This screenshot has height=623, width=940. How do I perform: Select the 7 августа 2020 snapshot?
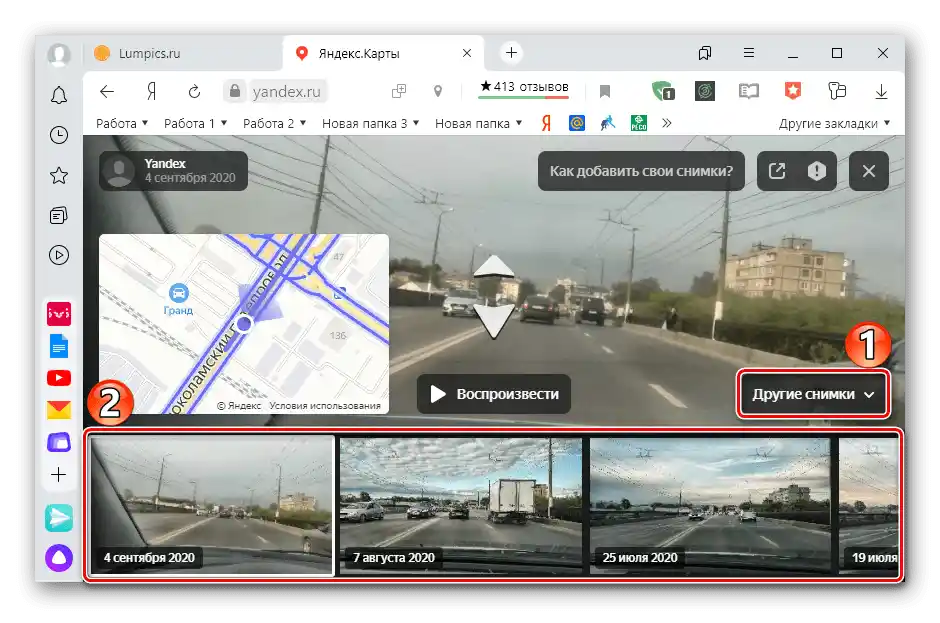[460, 506]
